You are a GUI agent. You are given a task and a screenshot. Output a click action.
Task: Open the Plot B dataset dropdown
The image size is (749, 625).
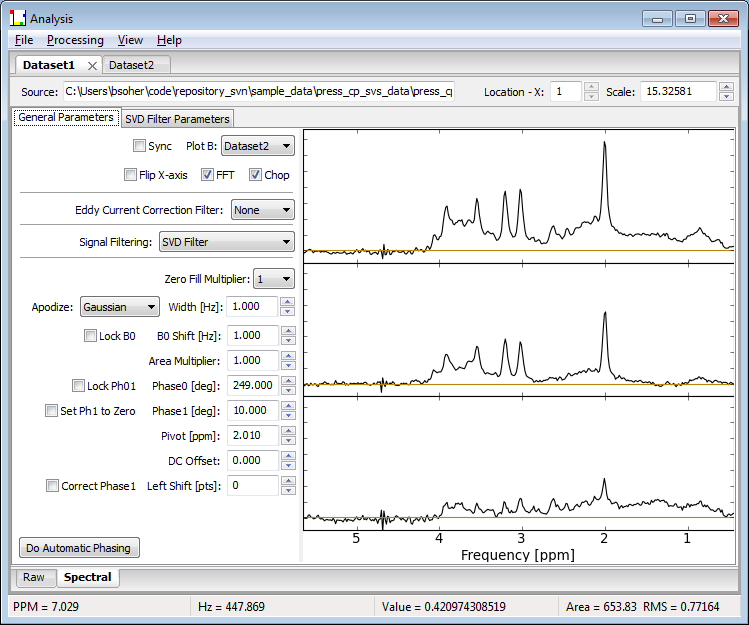[x=257, y=146]
